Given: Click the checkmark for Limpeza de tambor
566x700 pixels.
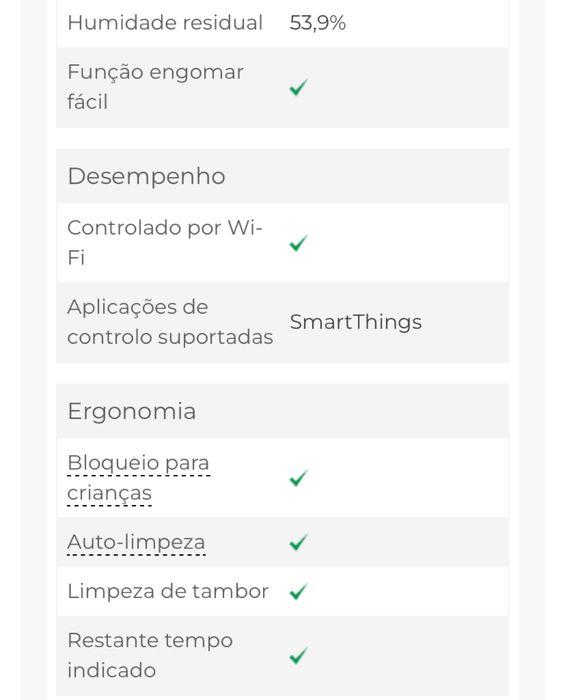Looking at the screenshot, I should pyautogui.click(x=299, y=592).
